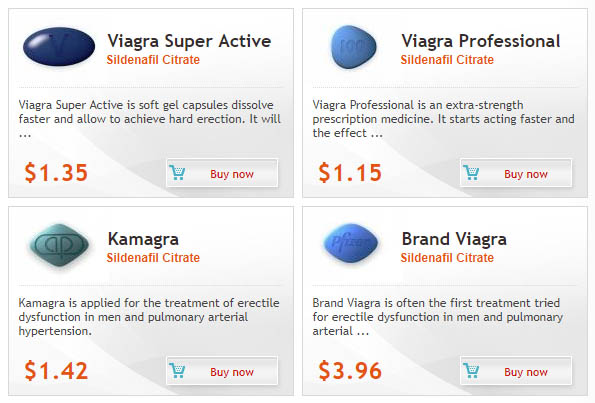Click the $1.35 price label
The height and width of the screenshot is (403, 595).
56,173
